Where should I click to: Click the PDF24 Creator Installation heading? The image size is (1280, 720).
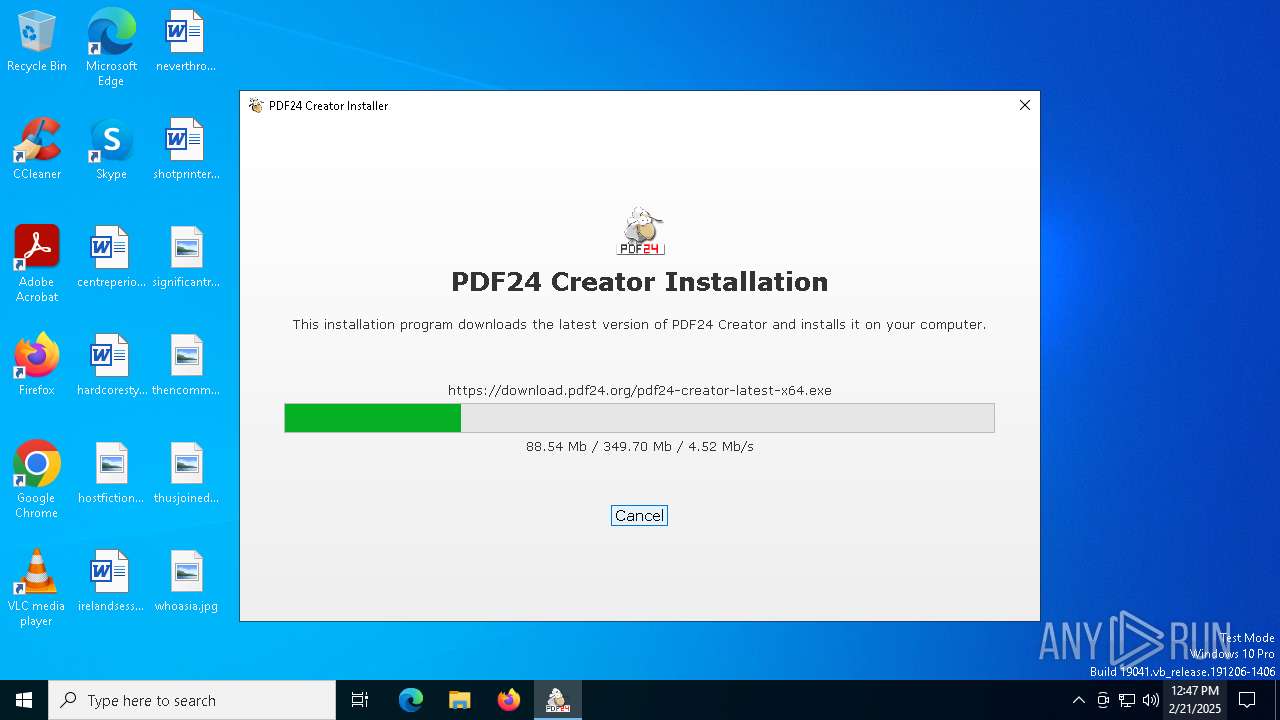[640, 282]
